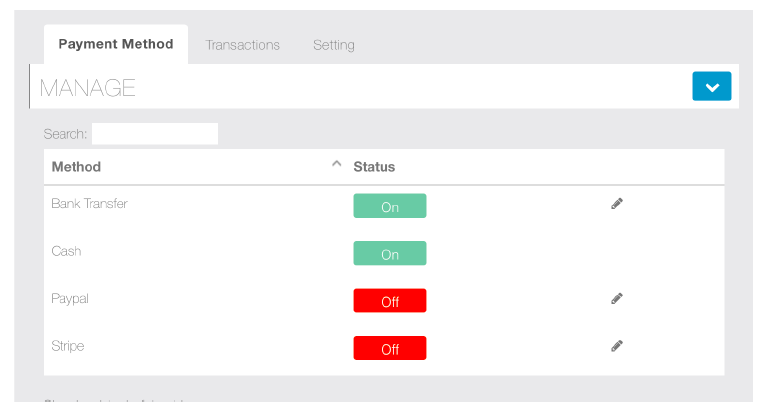Click the edit pencil for Bank Transfer

(x=617, y=204)
